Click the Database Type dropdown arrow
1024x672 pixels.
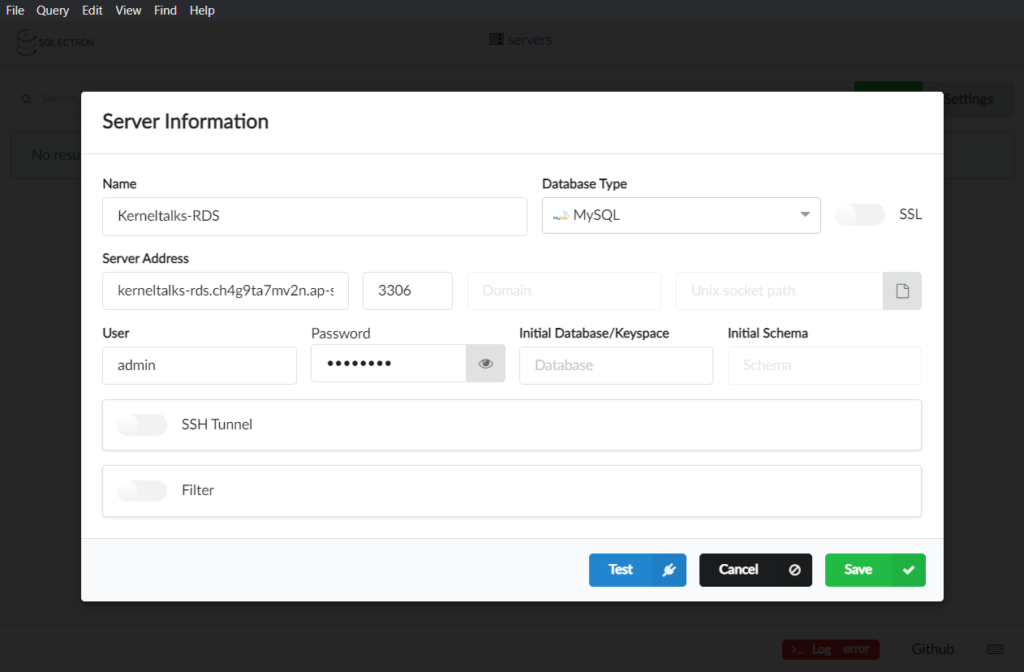[805, 214]
